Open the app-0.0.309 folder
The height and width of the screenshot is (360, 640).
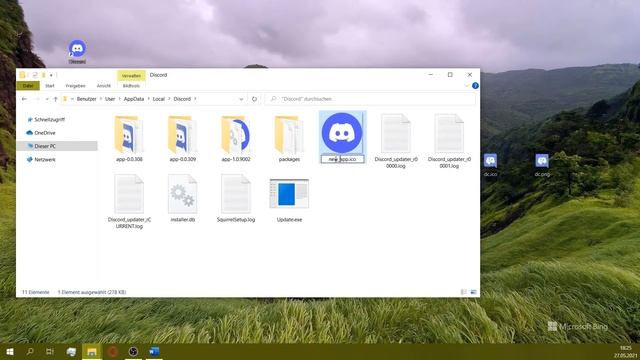(182, 138)
